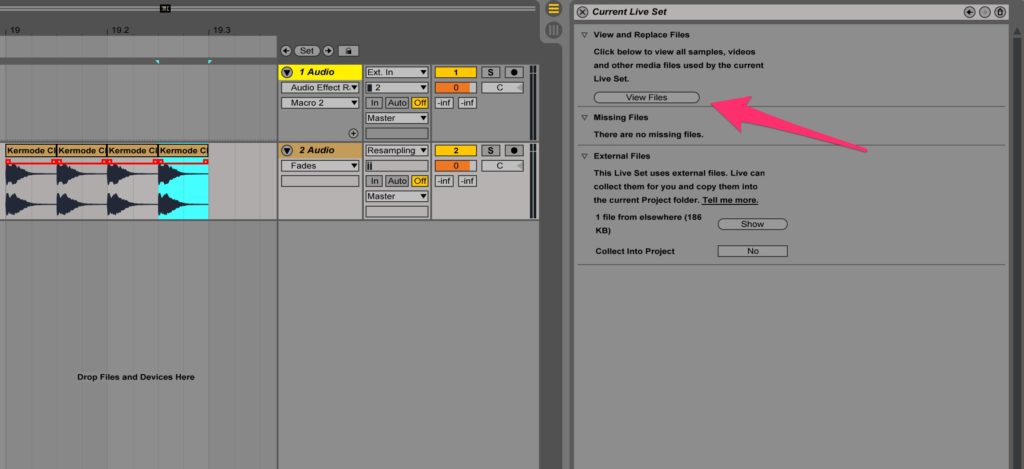Click the lock envelopes icon
1024x469 pixels.
click(348, 51)
